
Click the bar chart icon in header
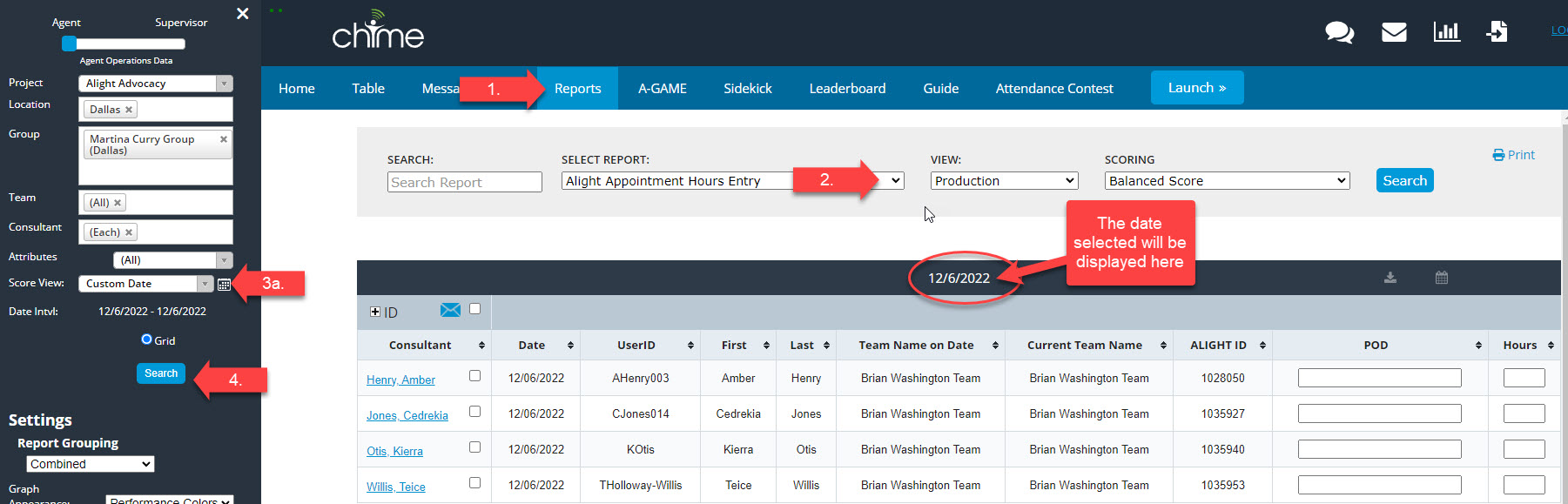tap(1446, 33)
